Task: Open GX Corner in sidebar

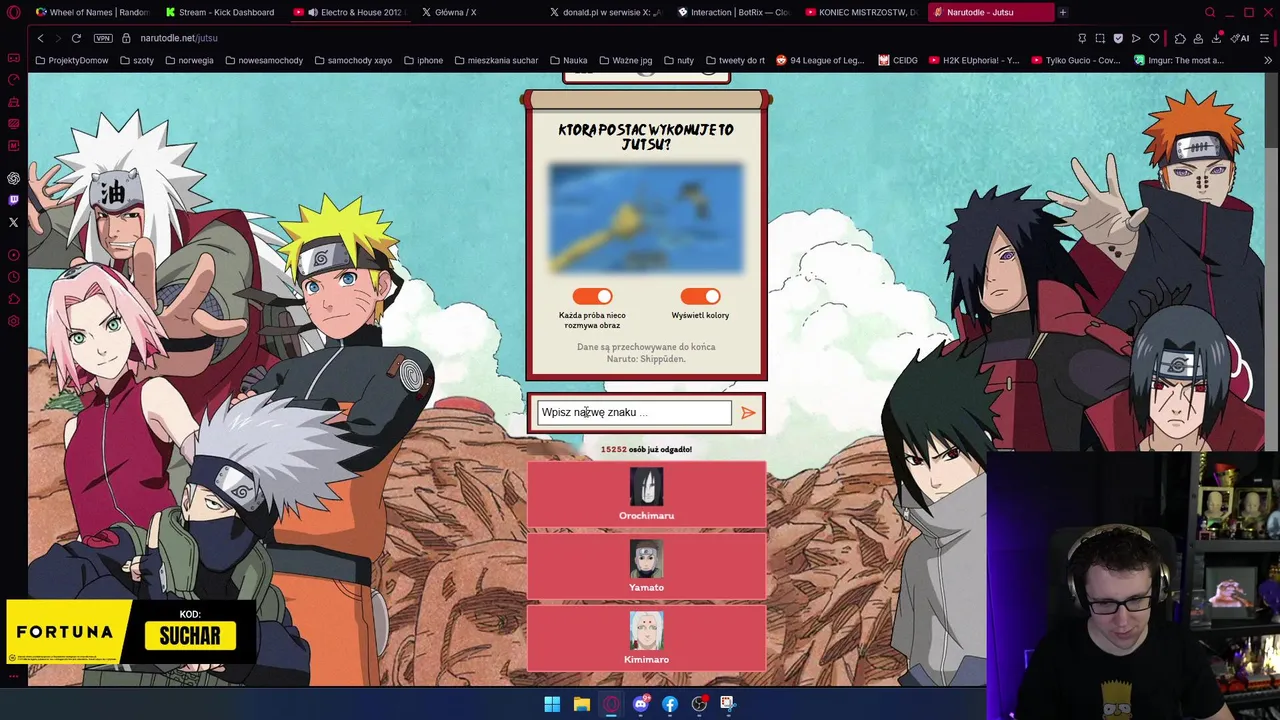Action: pyautogui.click(x=13, y=58)
